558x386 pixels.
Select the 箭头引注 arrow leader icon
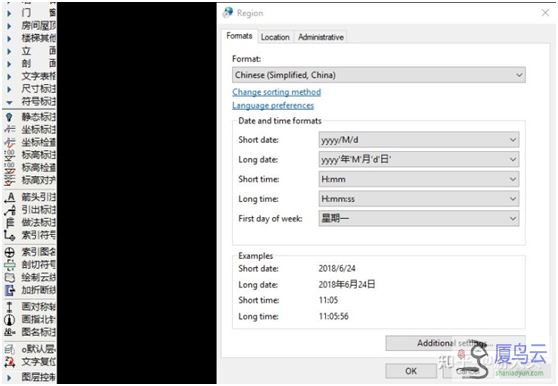click(x=10, y=197)
